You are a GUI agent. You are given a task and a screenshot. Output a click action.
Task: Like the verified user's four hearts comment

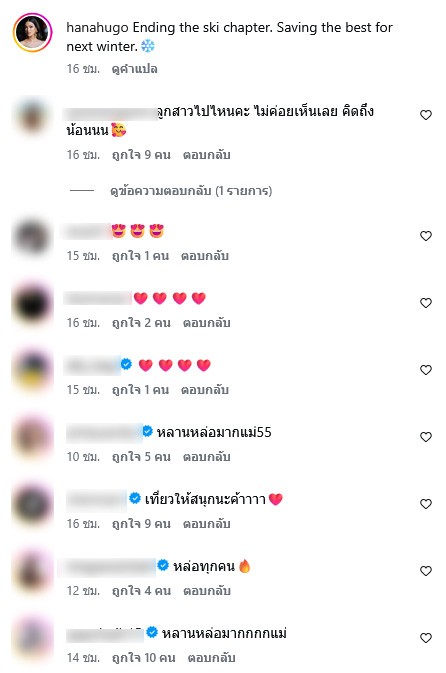pos(425,370)
